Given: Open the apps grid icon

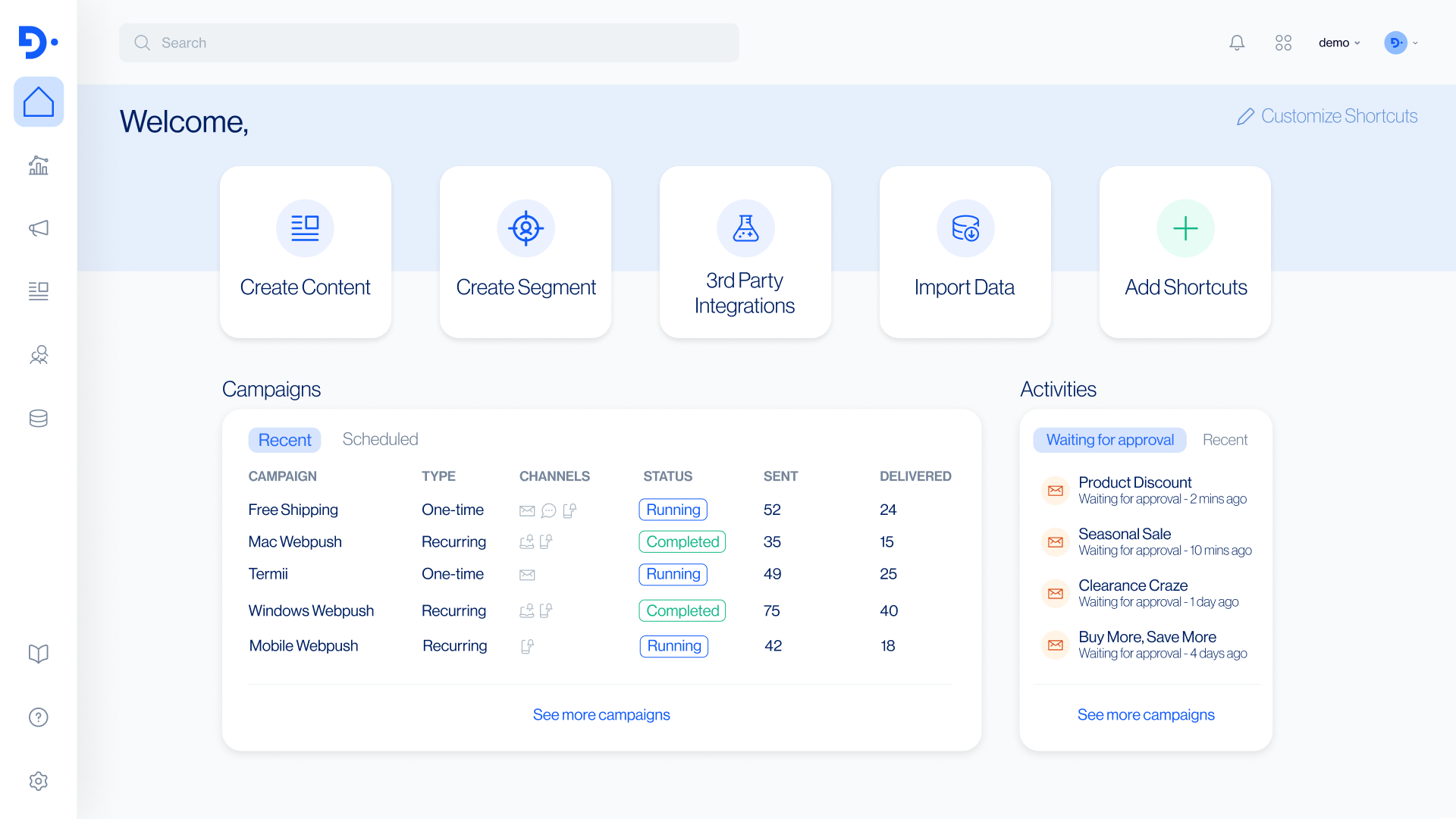Looking at the screenshot, I should point(1283,42).
